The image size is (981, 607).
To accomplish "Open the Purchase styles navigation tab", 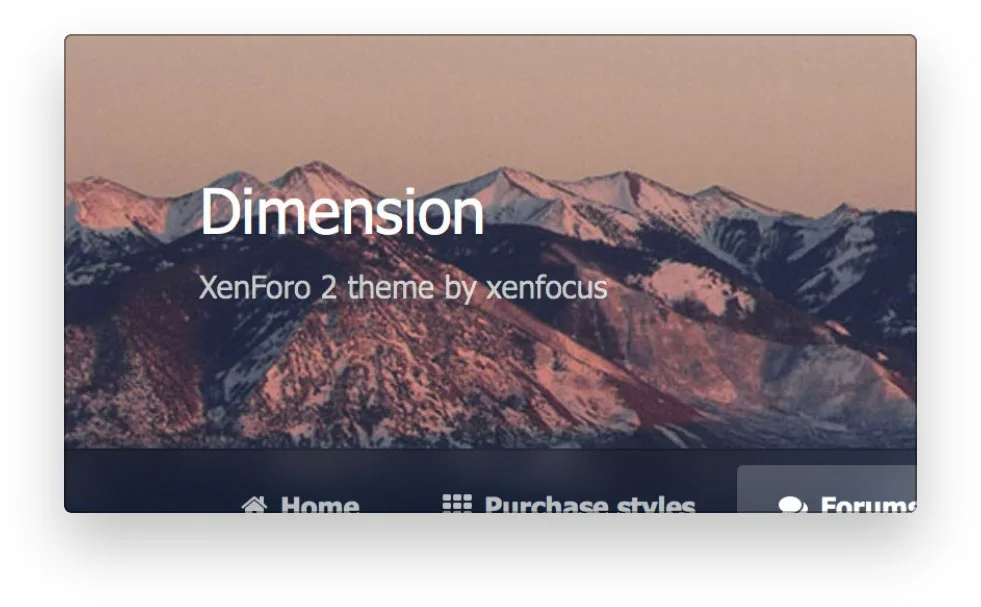I will (x=569, y=504).
